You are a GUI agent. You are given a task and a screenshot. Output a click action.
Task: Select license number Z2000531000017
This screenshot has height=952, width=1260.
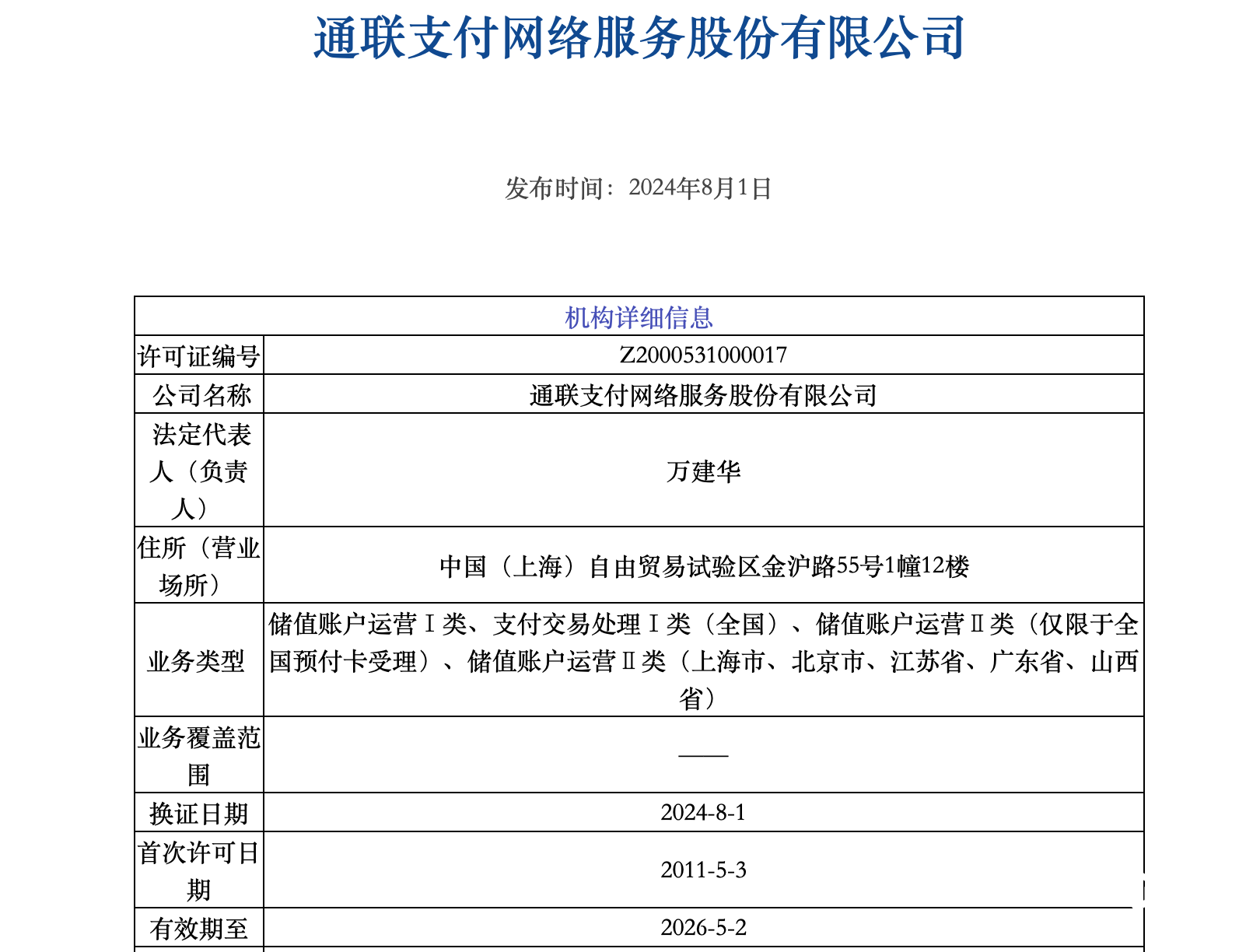(703, 355)
